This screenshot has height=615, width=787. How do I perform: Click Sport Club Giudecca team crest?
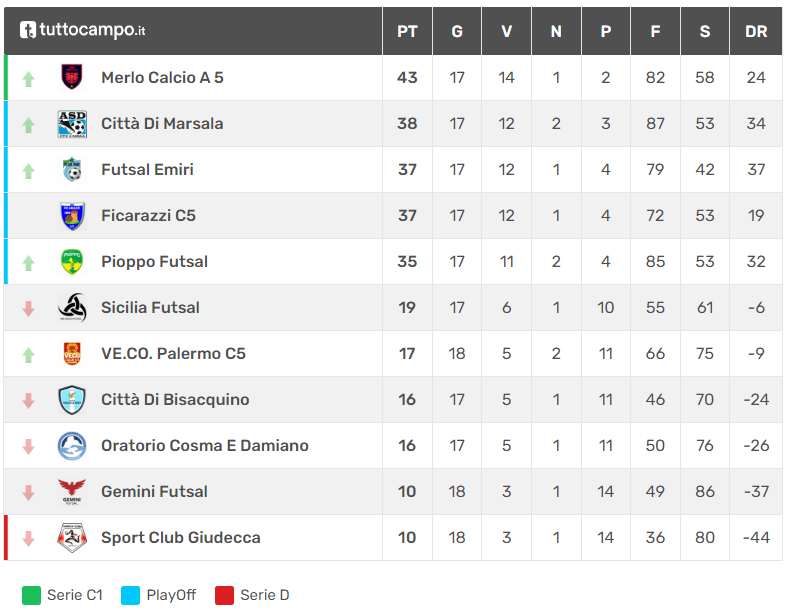click(72, 538)
